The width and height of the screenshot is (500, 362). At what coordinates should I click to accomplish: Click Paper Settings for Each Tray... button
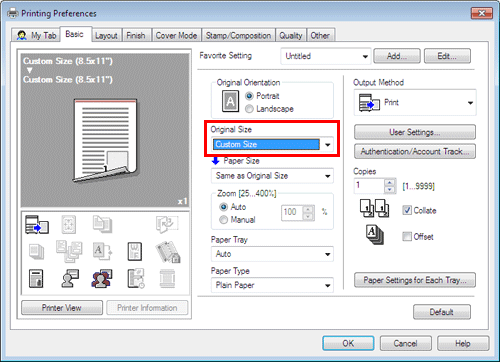(x=415, y=280)
